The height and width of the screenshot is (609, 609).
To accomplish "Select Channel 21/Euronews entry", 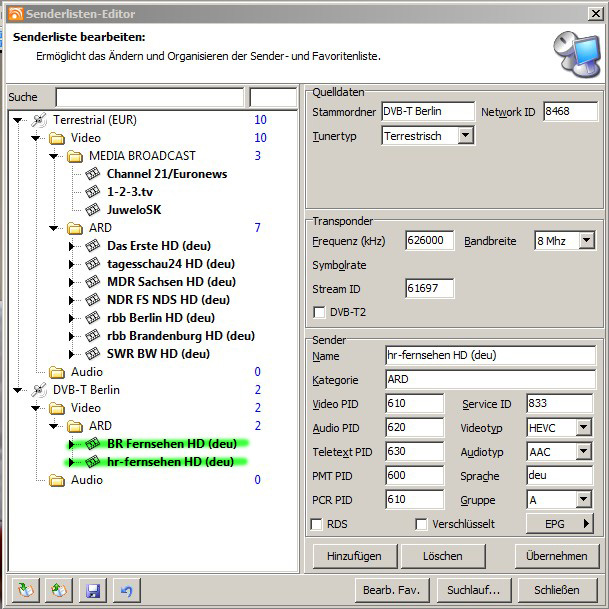I will 167,174.
